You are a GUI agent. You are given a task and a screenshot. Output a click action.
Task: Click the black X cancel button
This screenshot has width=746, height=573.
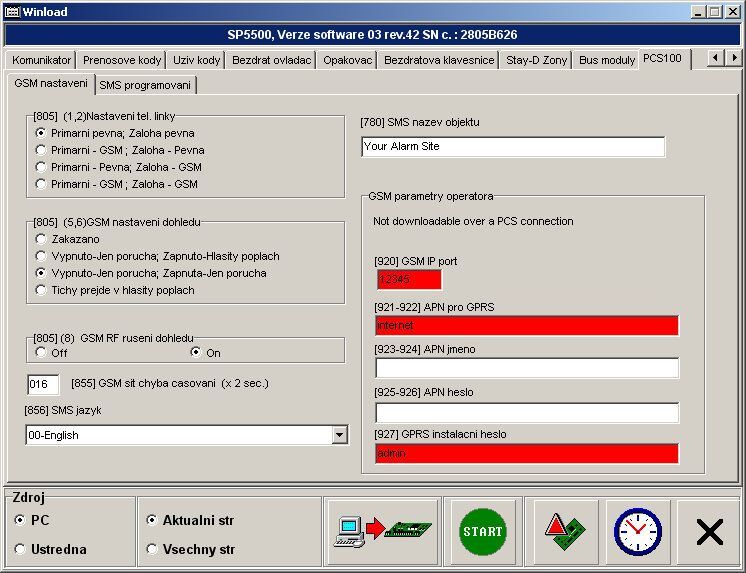(x=709, y=532)
